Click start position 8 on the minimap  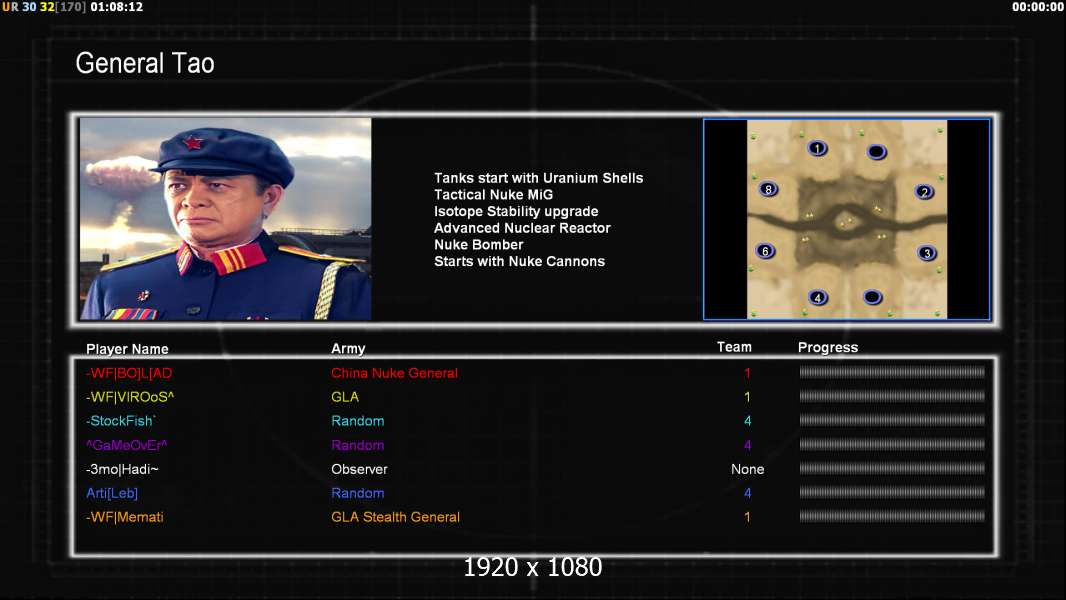(x=768, y=190)
